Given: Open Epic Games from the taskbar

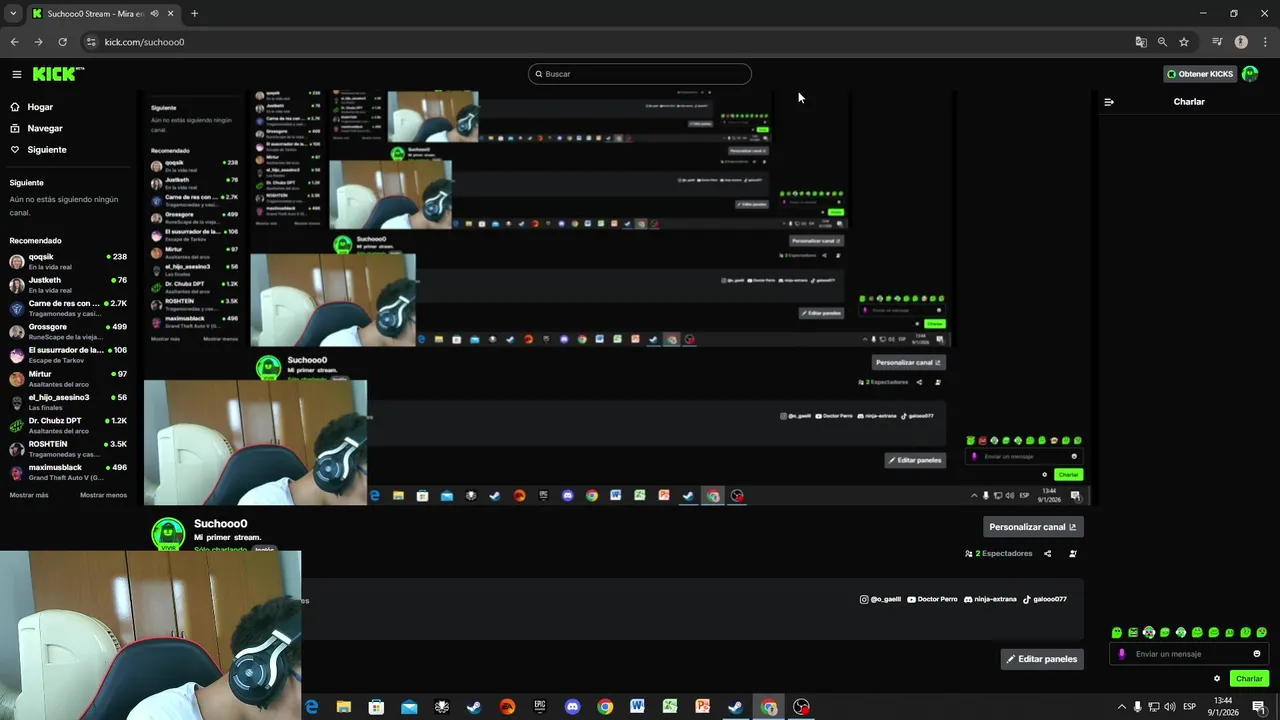Looking at the screenshot, I should 540,707.
